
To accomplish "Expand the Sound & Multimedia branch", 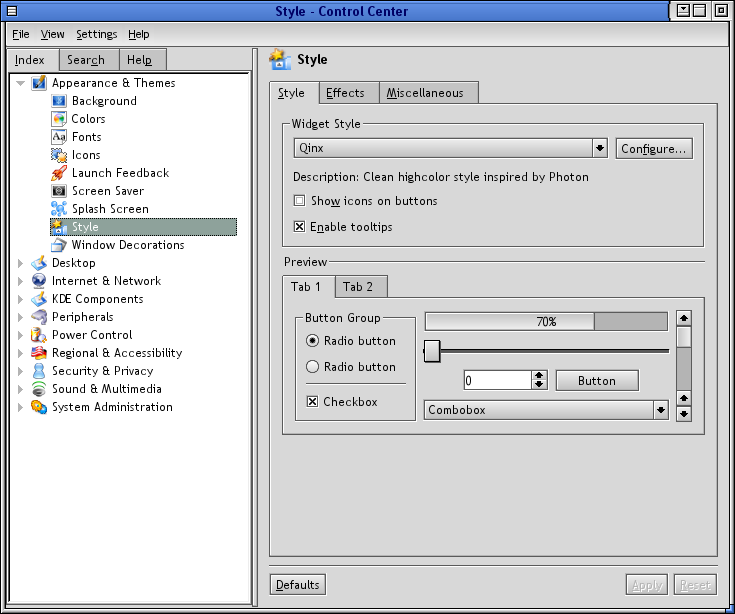I will (x=20, y=389).
